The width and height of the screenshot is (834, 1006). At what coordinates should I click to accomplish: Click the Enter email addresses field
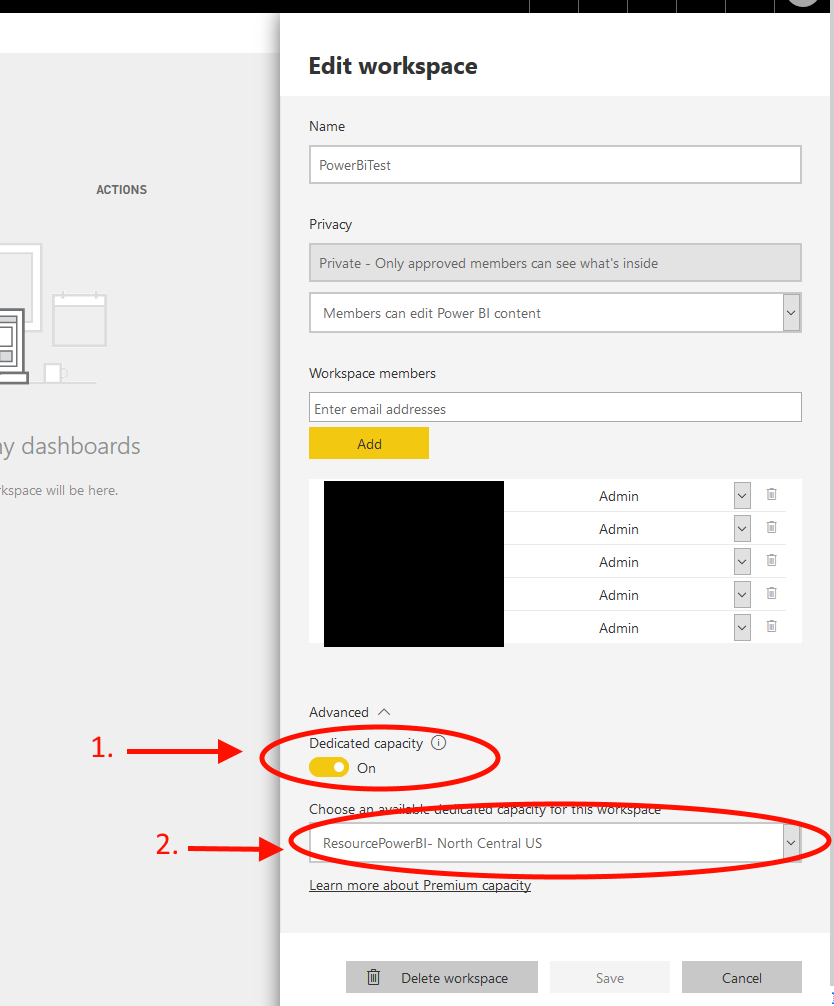(555, 407)
